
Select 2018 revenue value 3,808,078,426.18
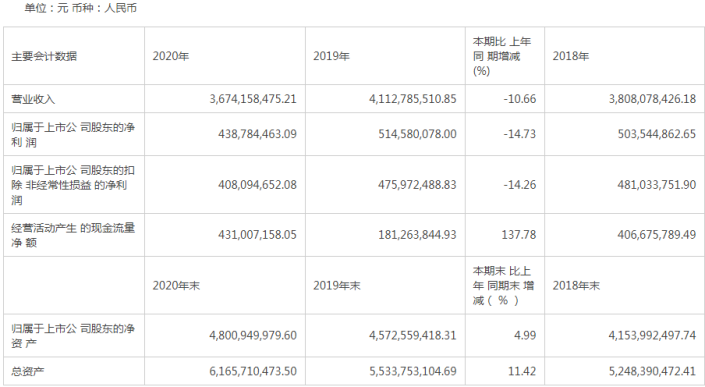click(652, 99)
